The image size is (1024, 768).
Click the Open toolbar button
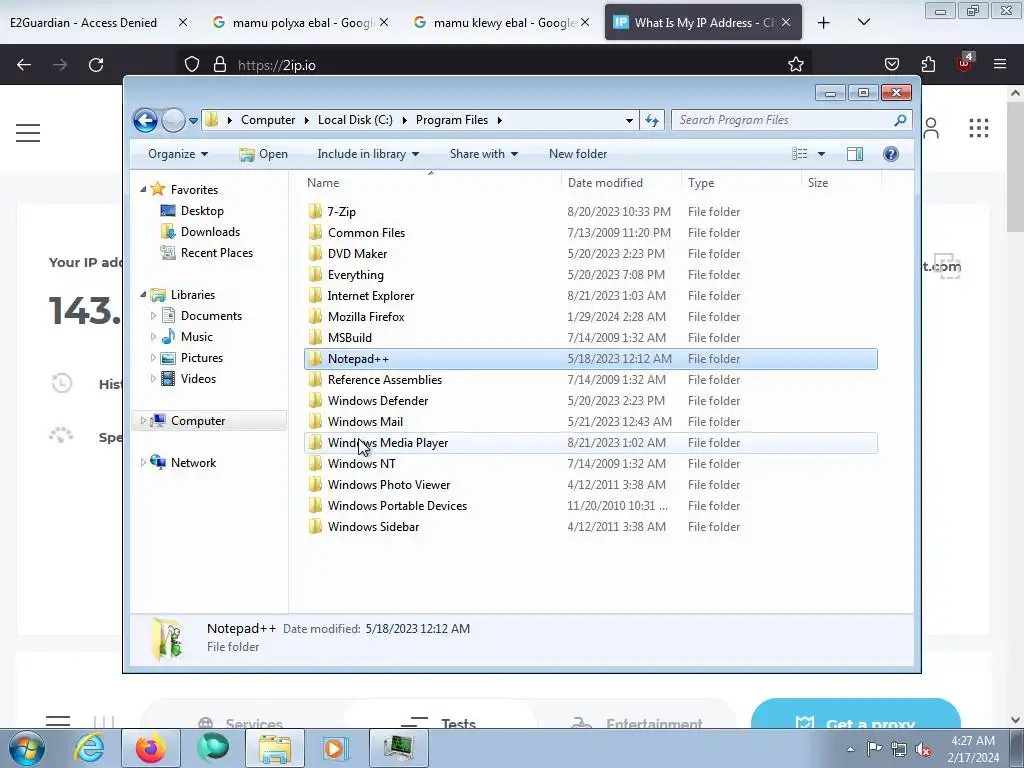point(263,154)
